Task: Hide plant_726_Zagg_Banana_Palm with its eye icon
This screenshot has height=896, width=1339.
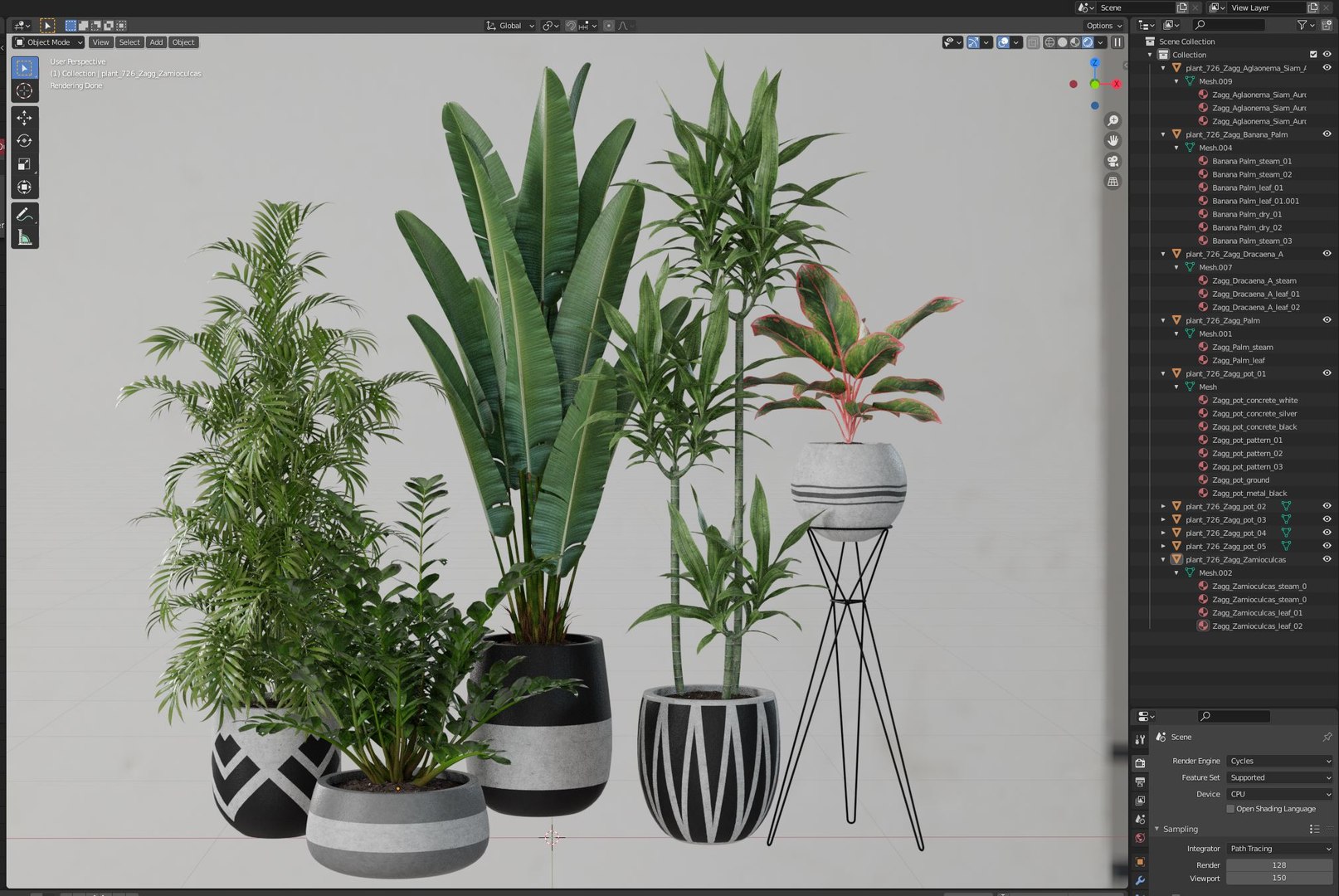Action: pos(1327,134)
